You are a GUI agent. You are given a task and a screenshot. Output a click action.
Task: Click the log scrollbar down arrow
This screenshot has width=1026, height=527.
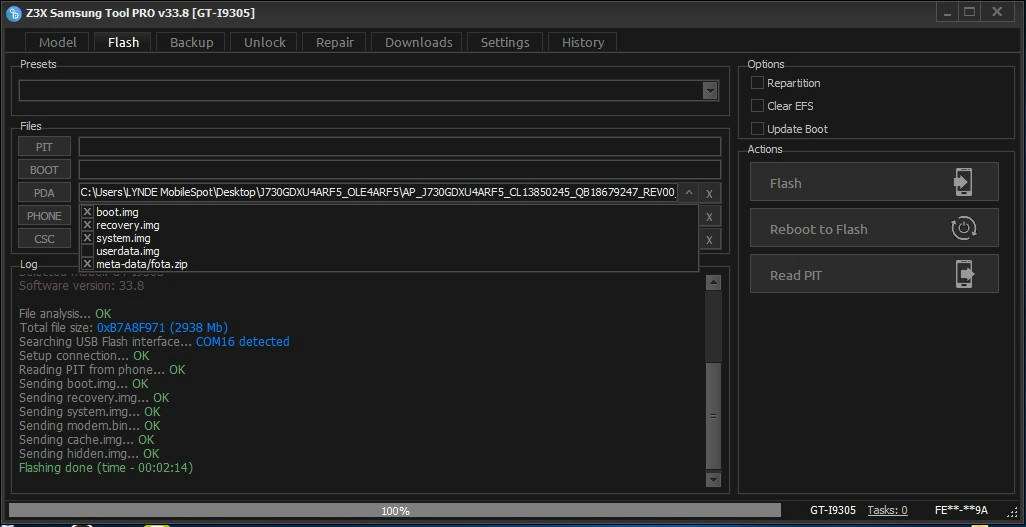pyautogui.click(x=713, y=479)
